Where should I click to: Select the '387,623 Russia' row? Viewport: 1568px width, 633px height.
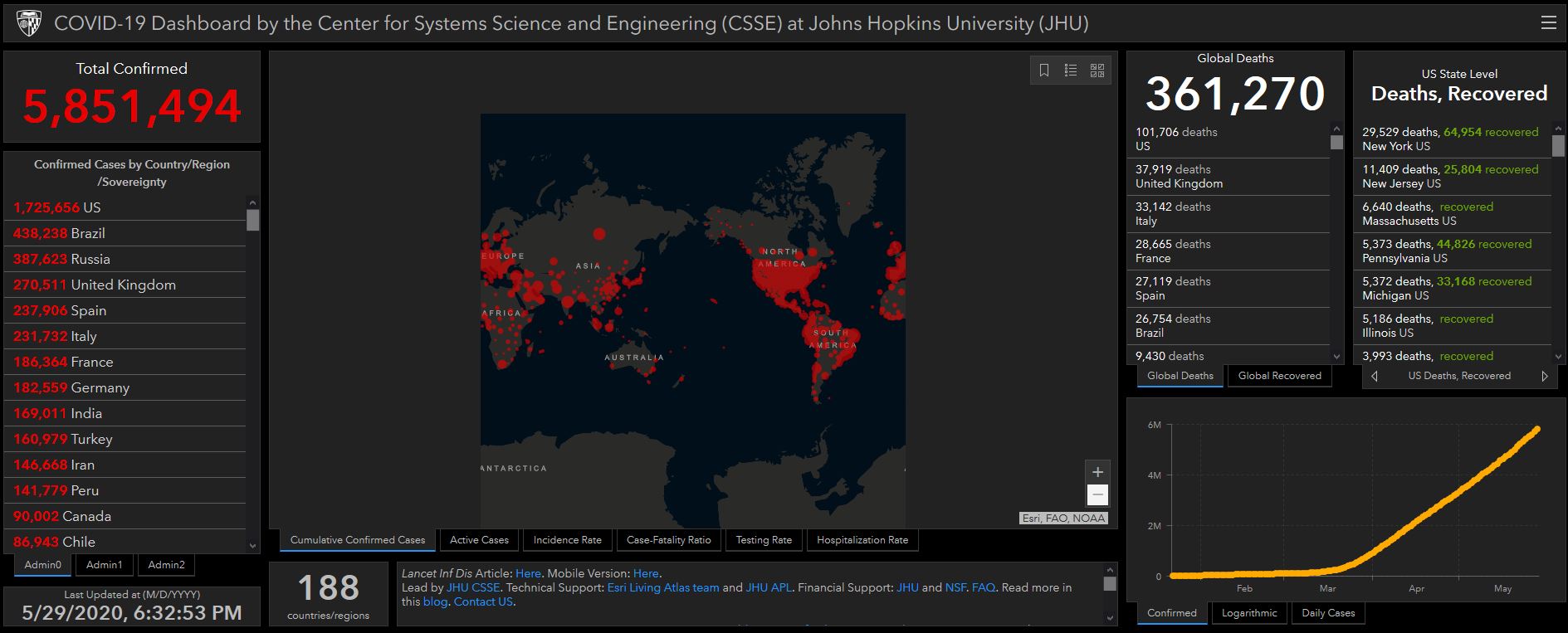pyautogui.click(x=125, y=259)
